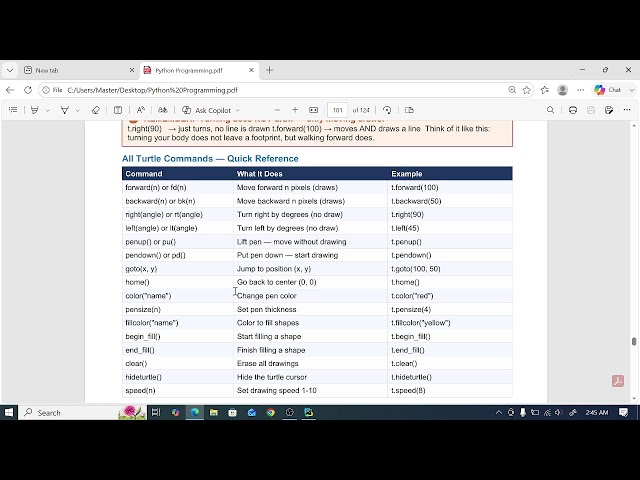
Task: Click the scrollbar down arrow
Action: tap(634, 398)
